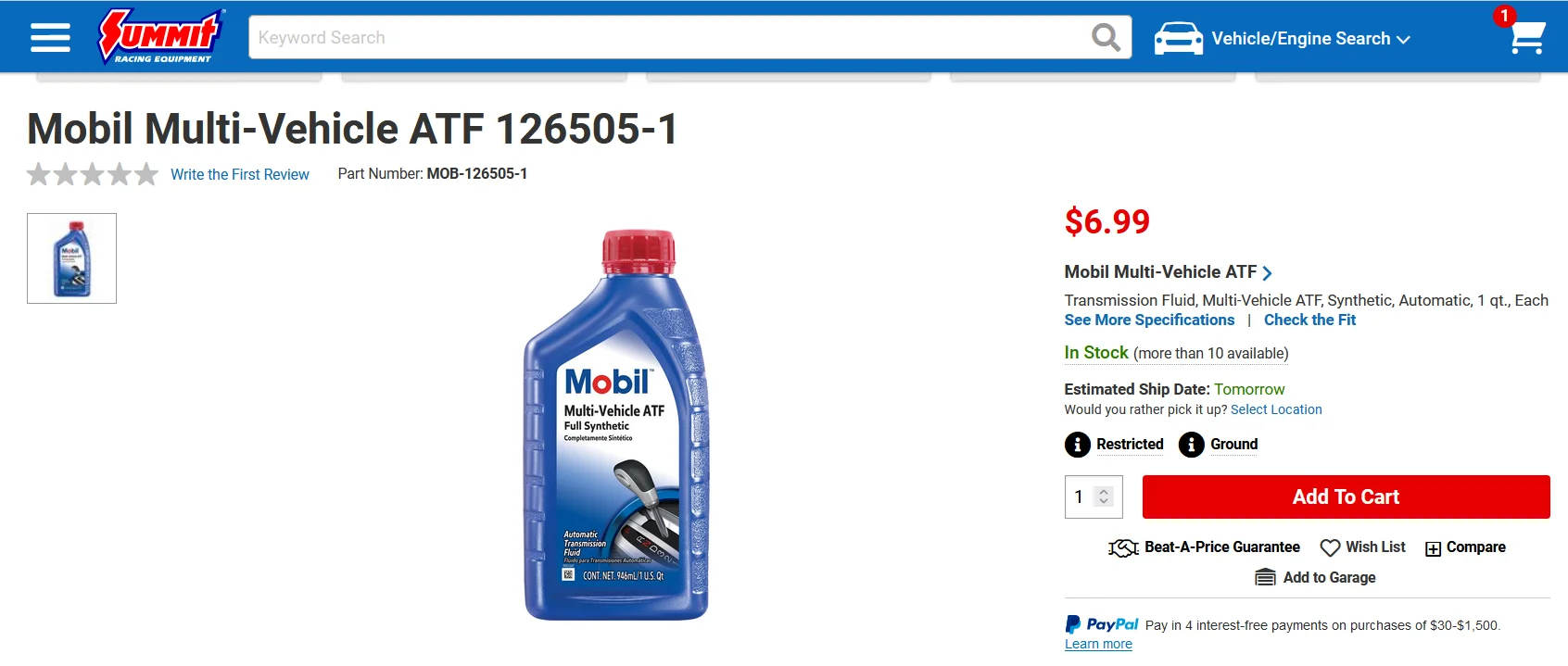Image resolution: width=1568 pixels, height=666 pixels.
Task: Choose Select Location for pickup
Action: 1276,409
